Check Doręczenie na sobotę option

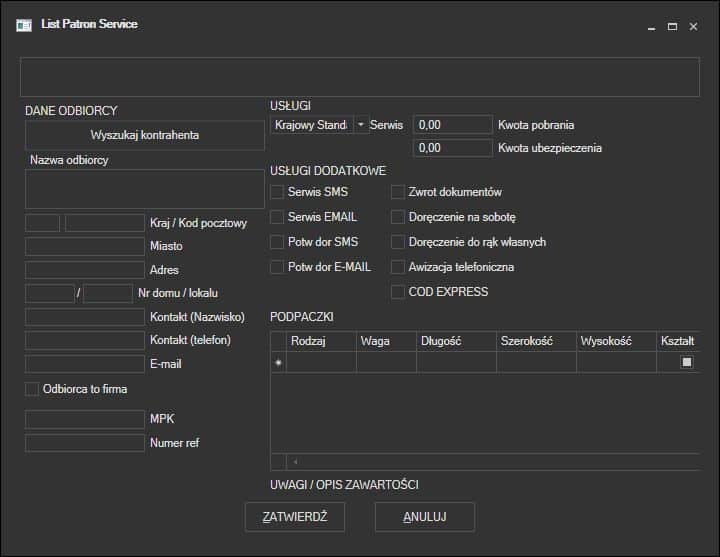click(398, 217)
